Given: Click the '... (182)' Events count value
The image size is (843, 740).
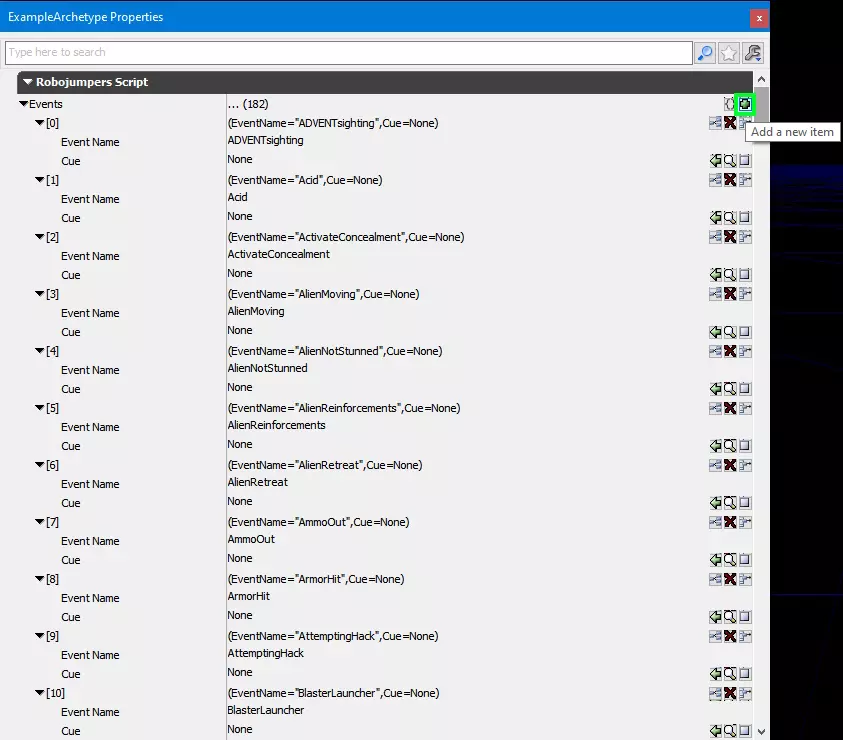Looking at the screenshot, I should click(x=248, y=104).
